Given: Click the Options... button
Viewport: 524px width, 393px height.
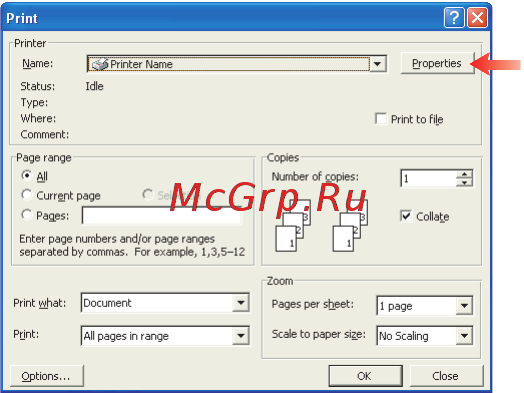Looking at the screenshot, I should pos(46,376).
